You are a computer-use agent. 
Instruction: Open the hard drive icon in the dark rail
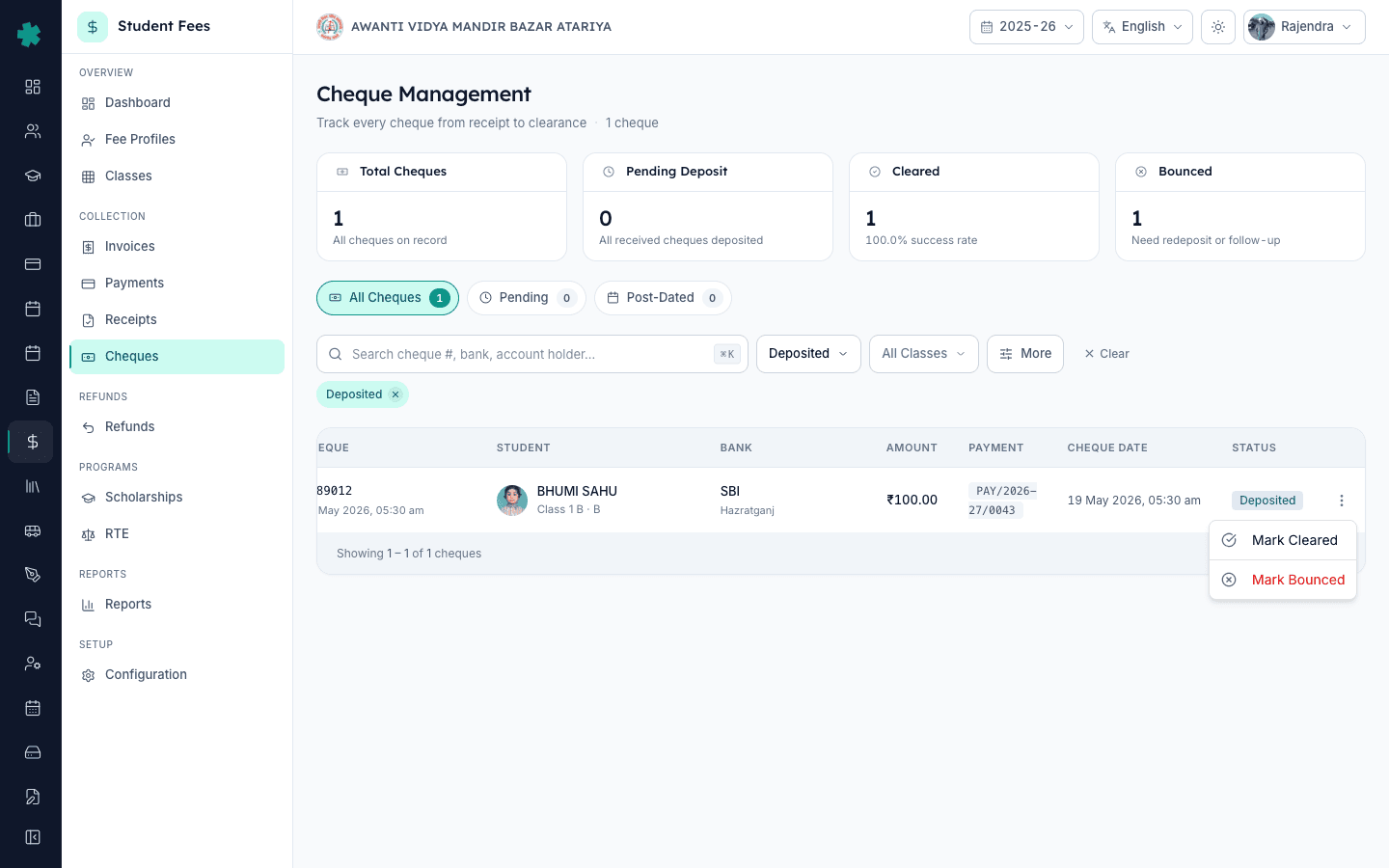[x=33, y=752]
